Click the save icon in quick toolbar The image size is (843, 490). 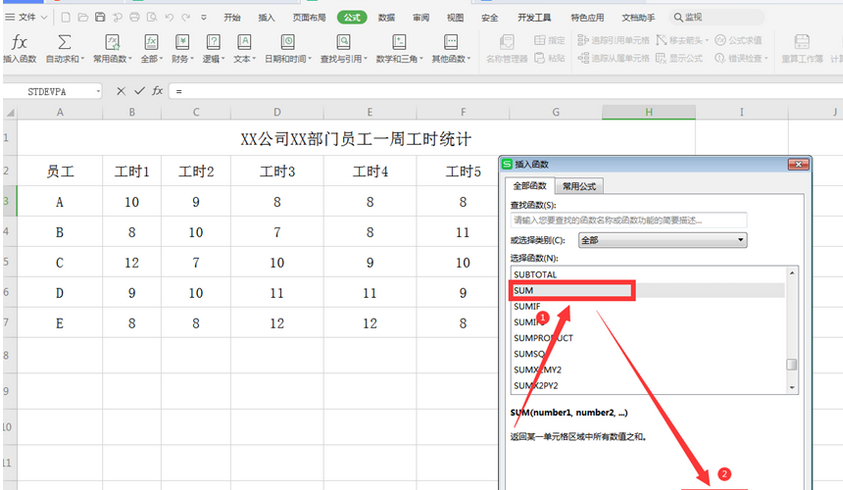coord(100,17)
